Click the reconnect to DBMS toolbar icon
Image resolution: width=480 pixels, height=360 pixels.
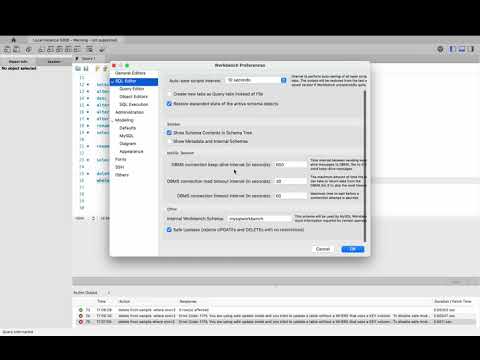pyautogui.click(x=102, y=49)
